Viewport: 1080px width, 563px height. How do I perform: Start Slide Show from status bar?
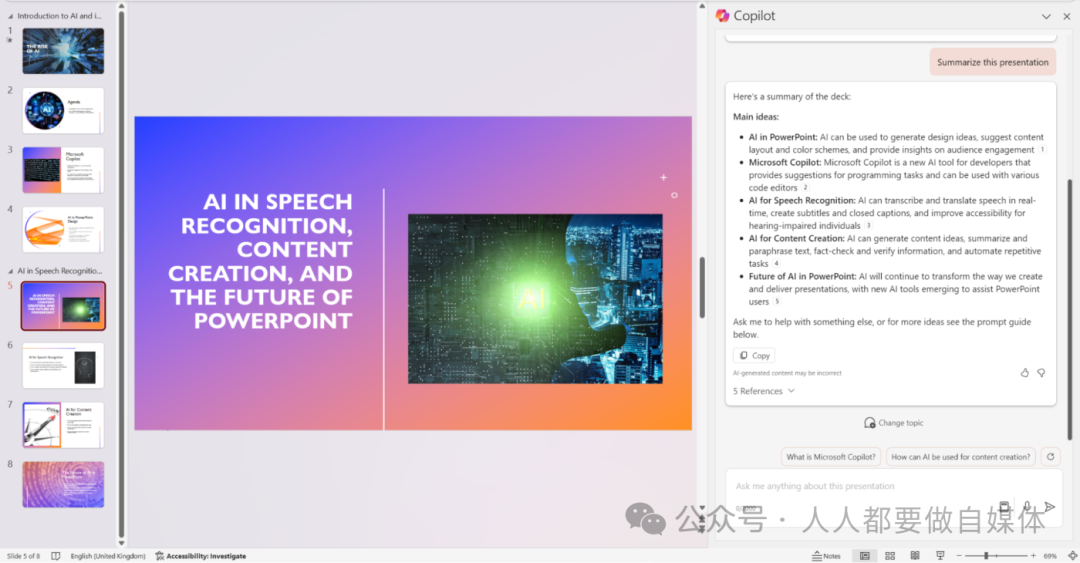tap(940, 555)
